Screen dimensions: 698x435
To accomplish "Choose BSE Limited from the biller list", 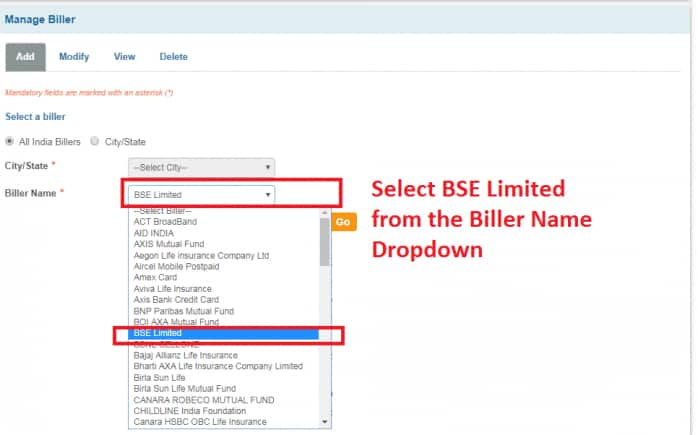I will tap(160, 333).
